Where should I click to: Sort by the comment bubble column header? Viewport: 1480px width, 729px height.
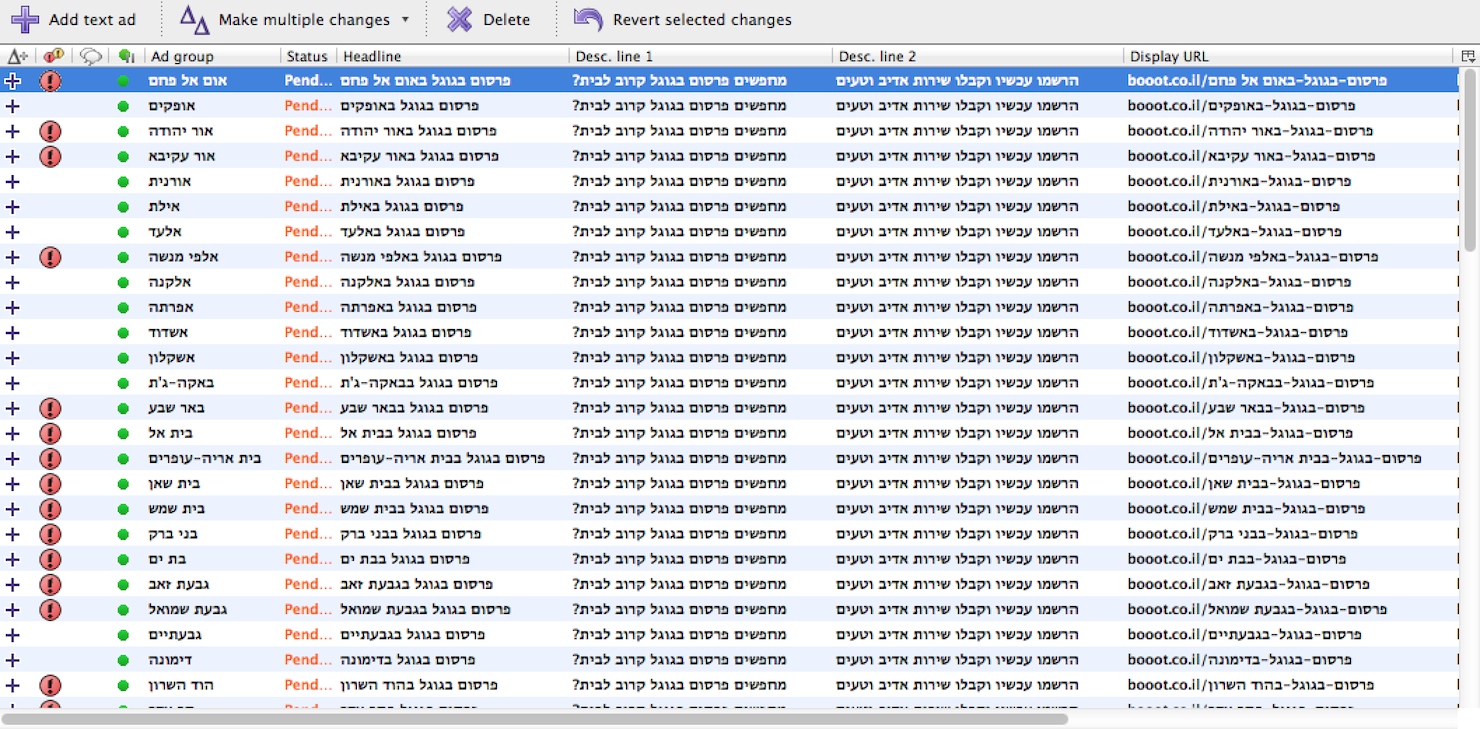click(90, 56)
